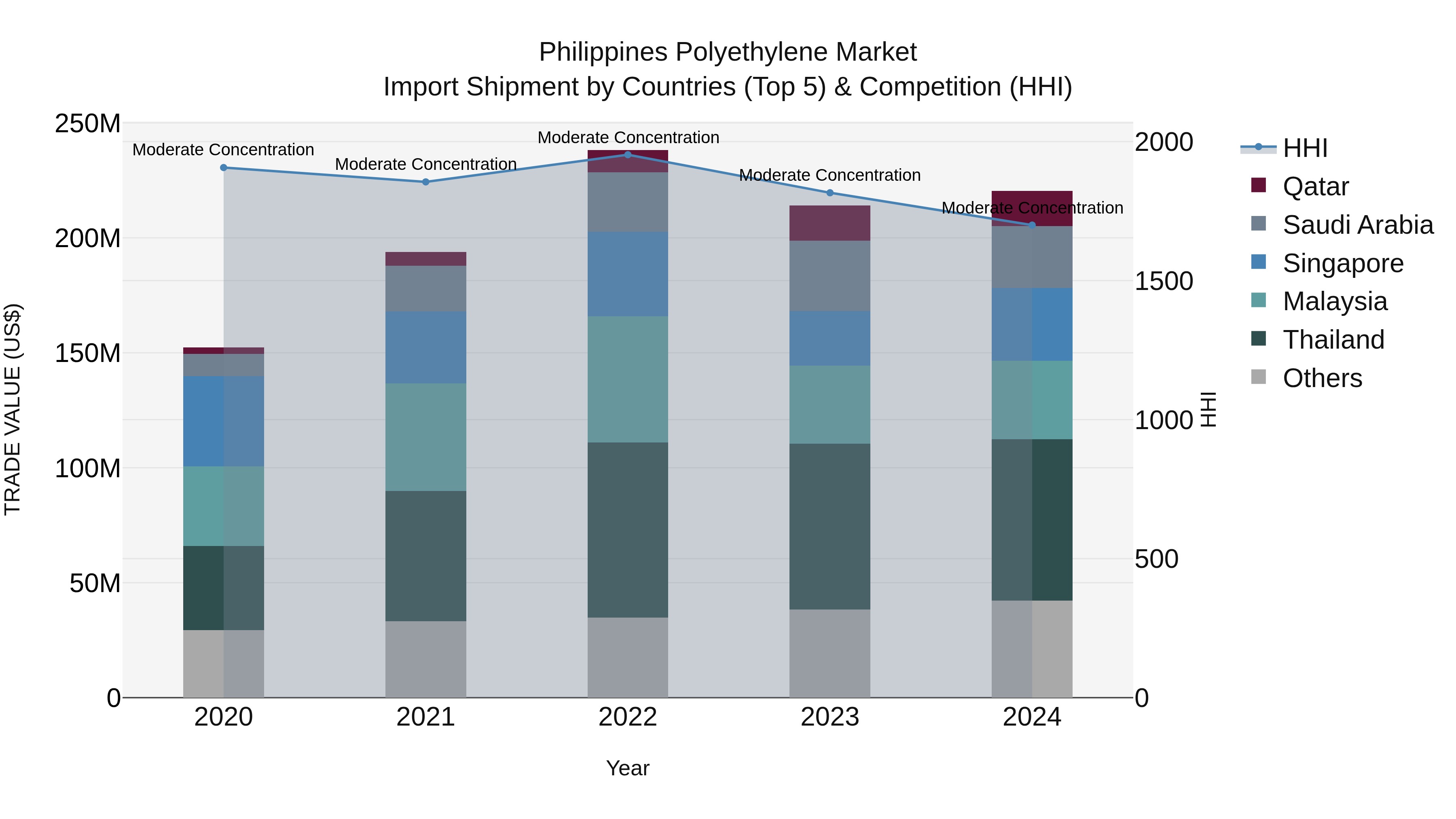
Task: Click the Saudi Arabia color swatch in legend
Action: tap(1259, 223)
